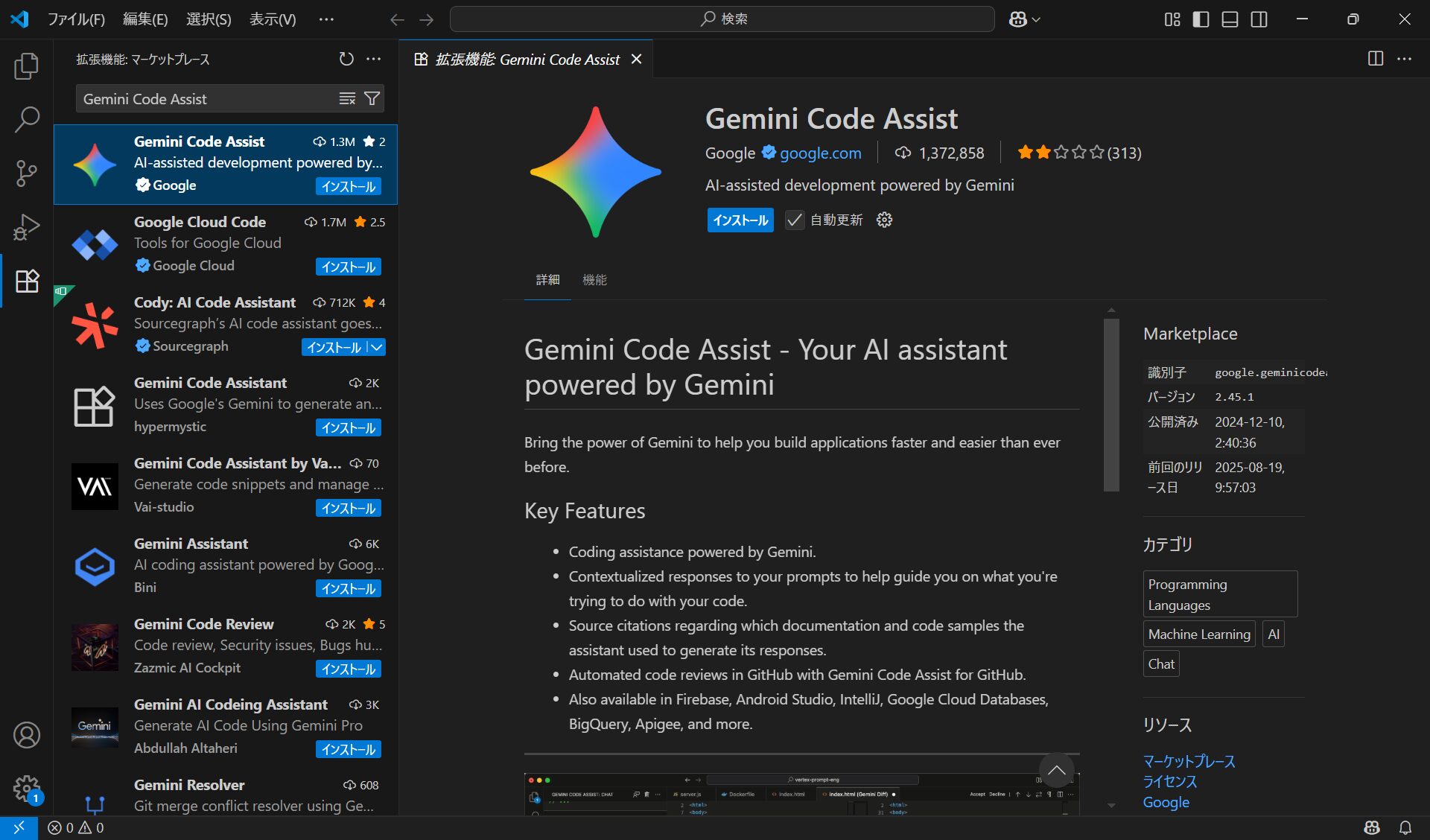Image resolution: width=1430 pixels, height=840 pixels.
Task: Toggle the bottom panel visibility
Action: click(x=1230, y=19)
